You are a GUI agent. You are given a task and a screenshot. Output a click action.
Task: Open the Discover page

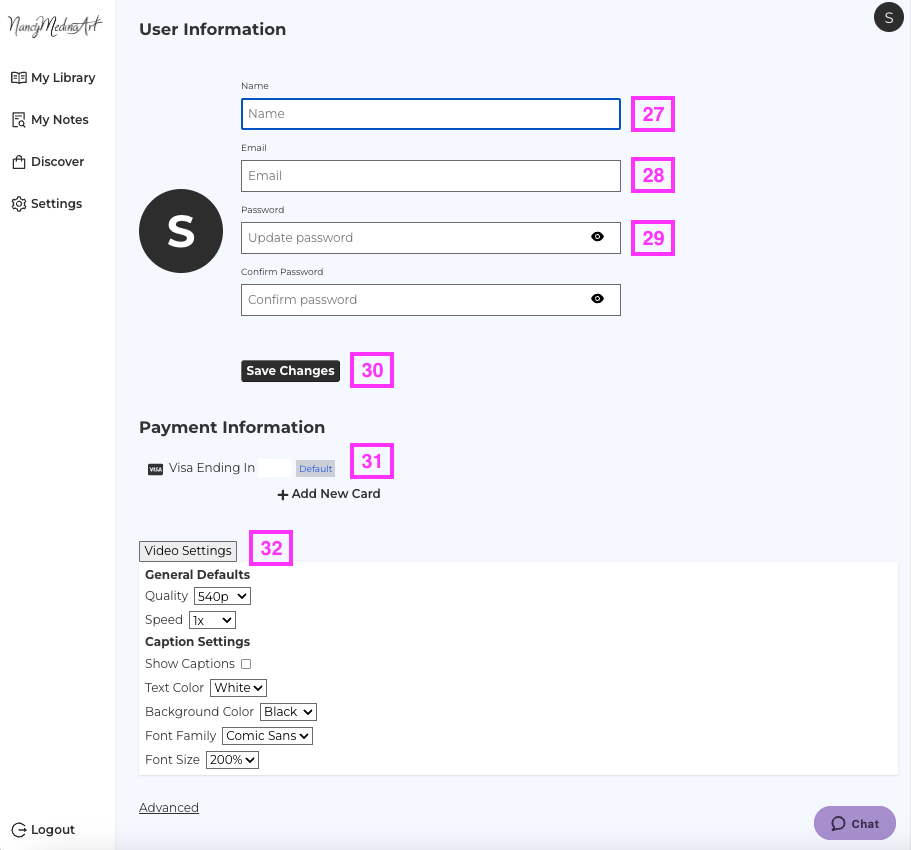pyautogui.click(x=48, y=162)
